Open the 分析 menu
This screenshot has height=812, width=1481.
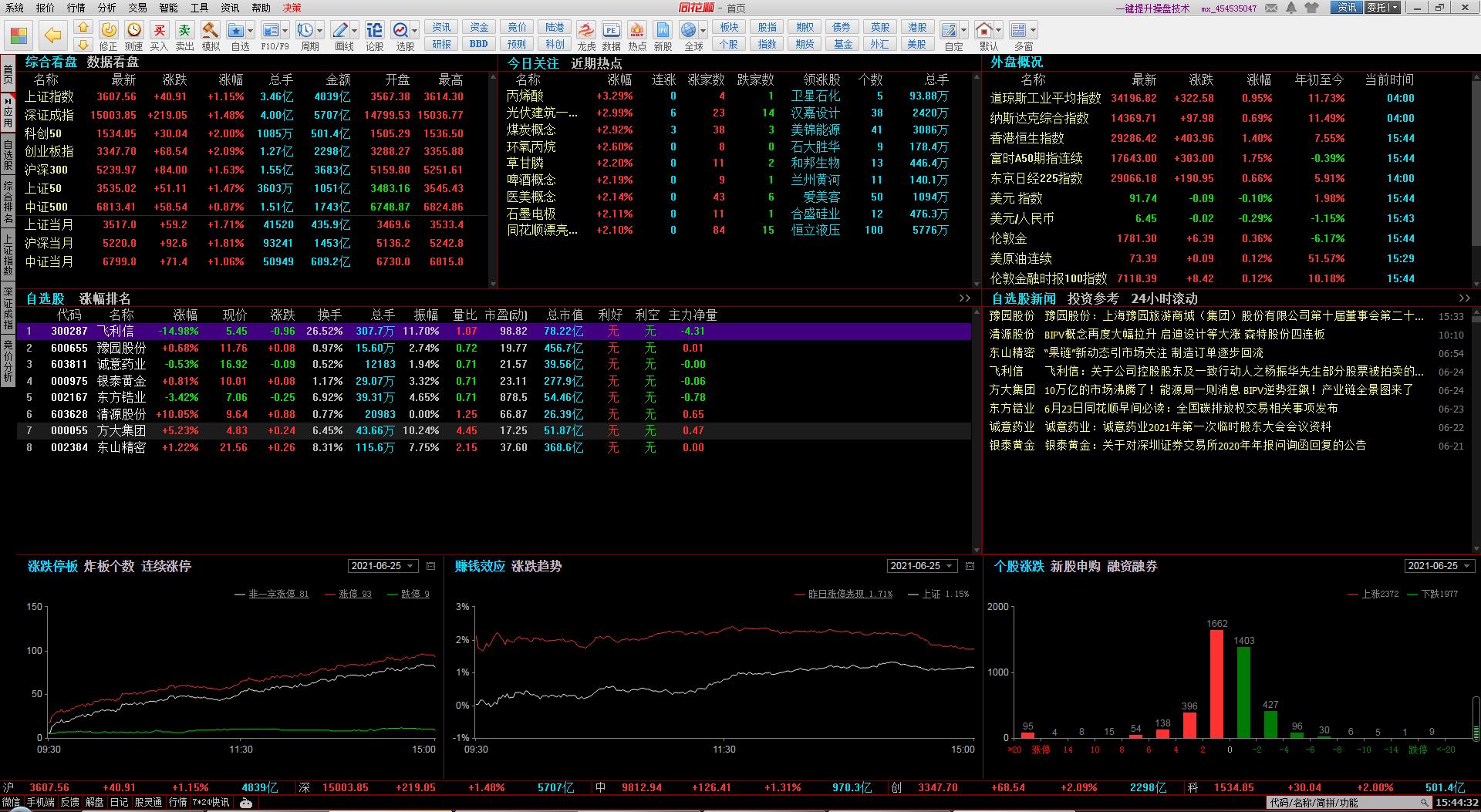point(106,8)
